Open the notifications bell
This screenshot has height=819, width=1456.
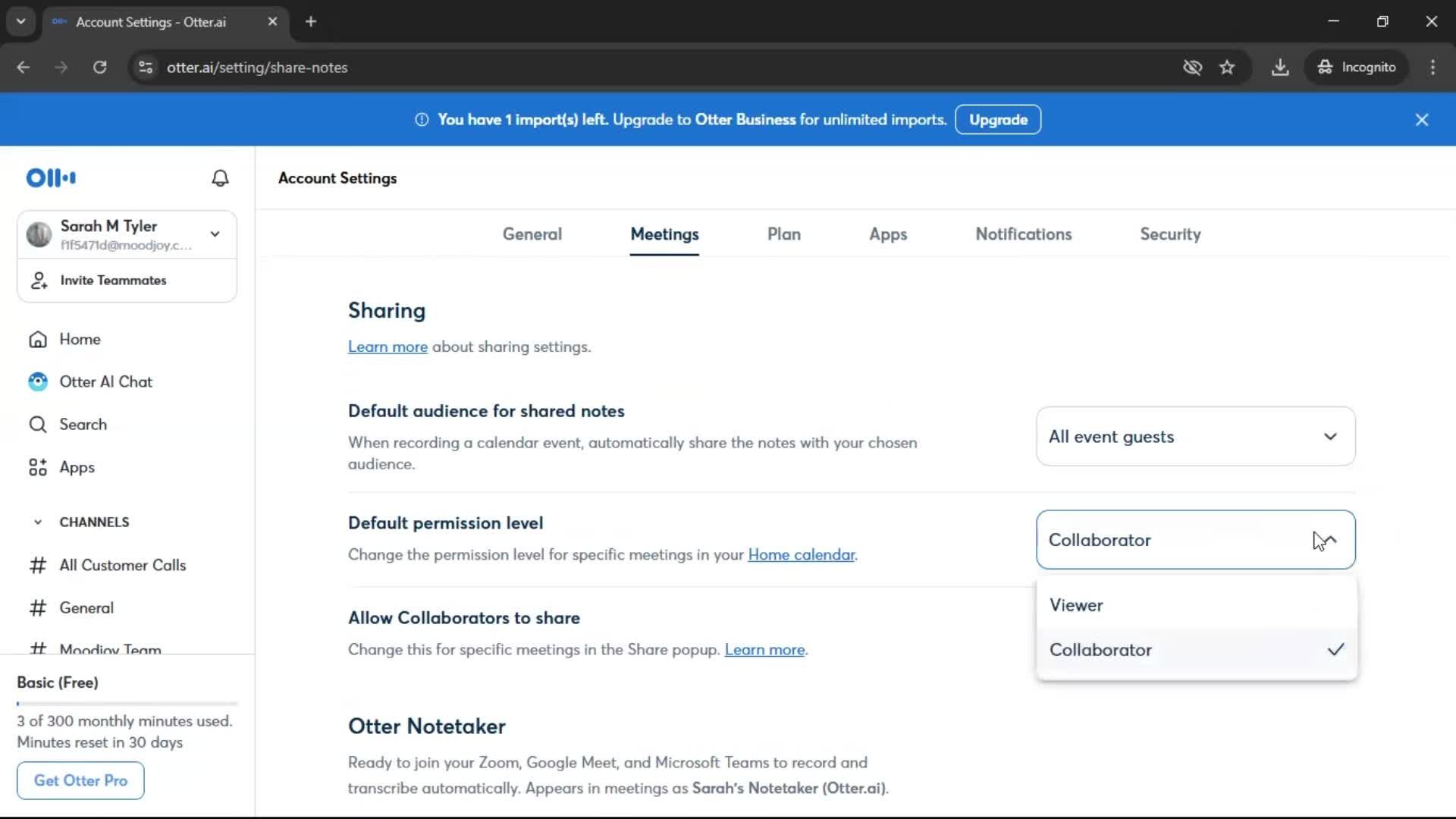pyautogui.click(x=220, y=178)
